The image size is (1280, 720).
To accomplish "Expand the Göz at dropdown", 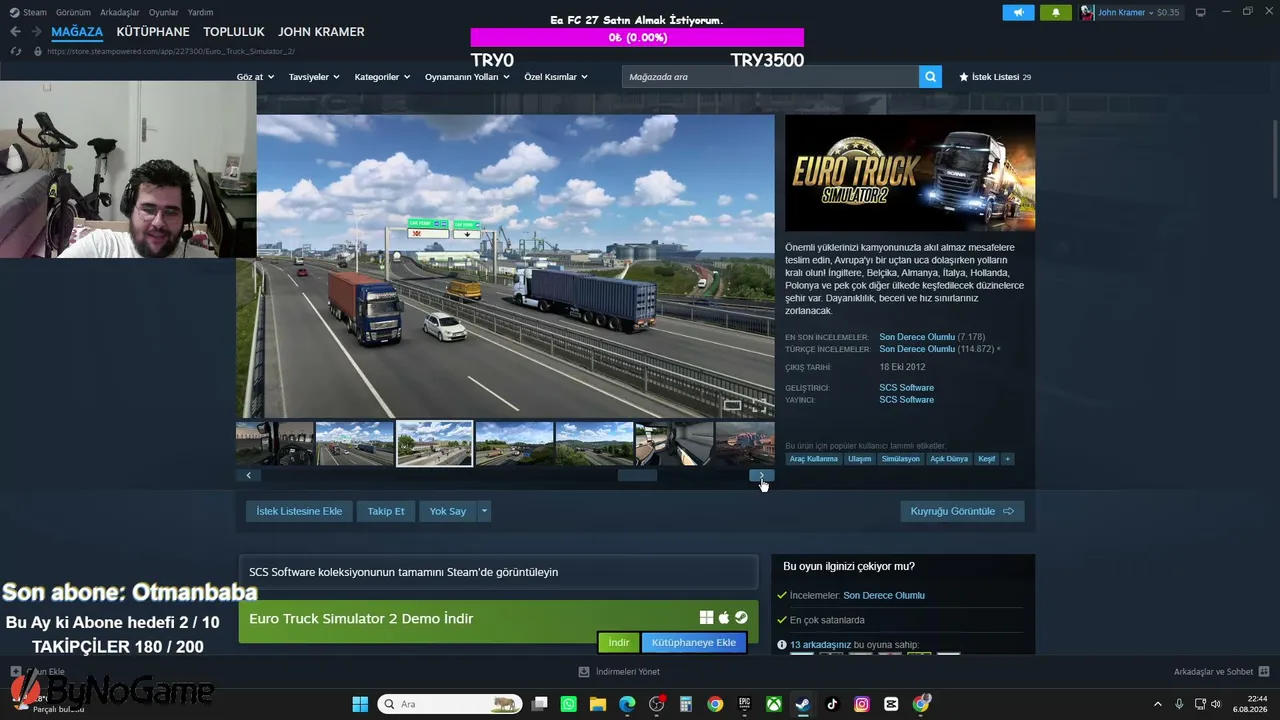I will coord(255,77).
